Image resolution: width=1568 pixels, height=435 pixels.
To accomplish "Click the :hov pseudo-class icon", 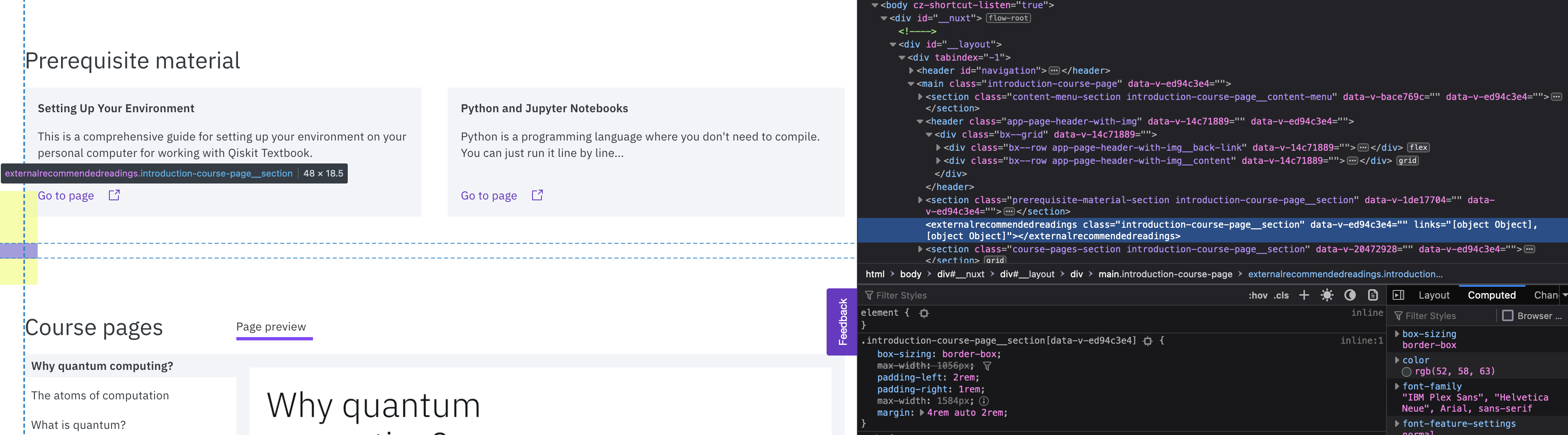I will tap(1258, 295).
